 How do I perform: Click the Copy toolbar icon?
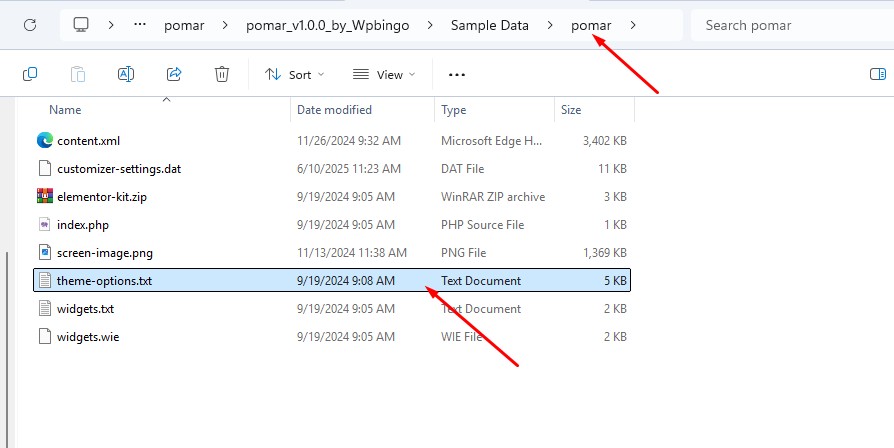click(30, 74)
